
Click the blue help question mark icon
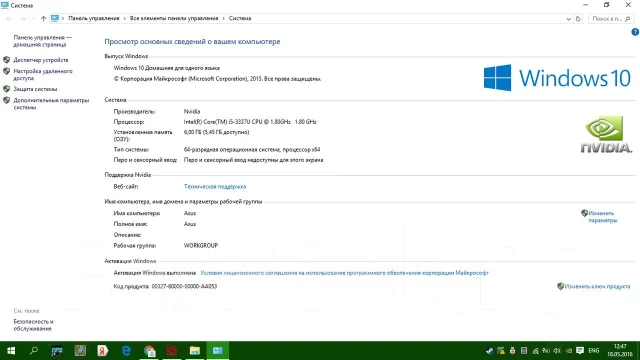coord(635,32)
